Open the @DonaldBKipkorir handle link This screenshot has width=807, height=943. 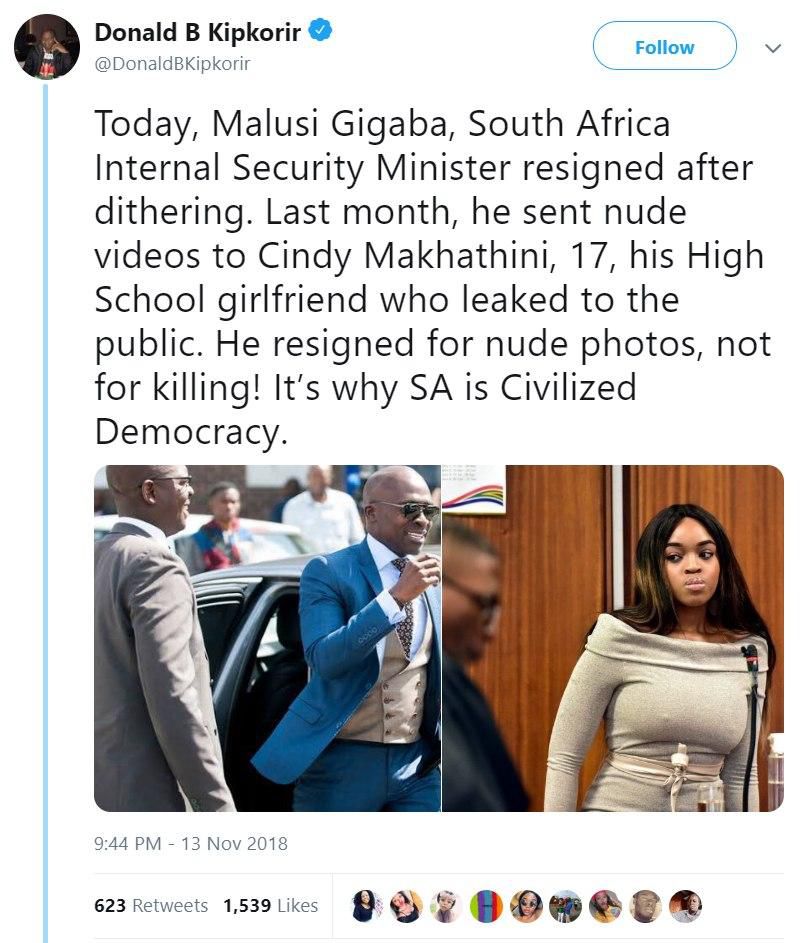[x=172, y=64]
